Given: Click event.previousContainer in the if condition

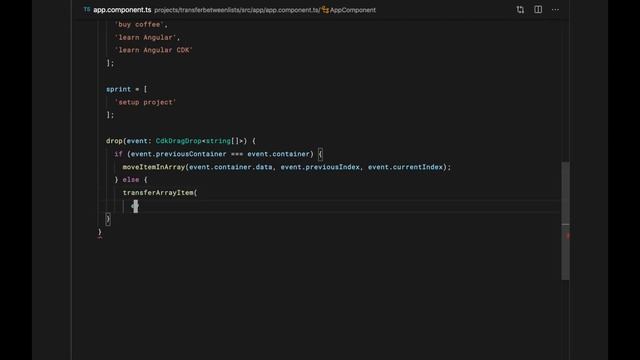Looking at the screenshot, I should [178, 154].
